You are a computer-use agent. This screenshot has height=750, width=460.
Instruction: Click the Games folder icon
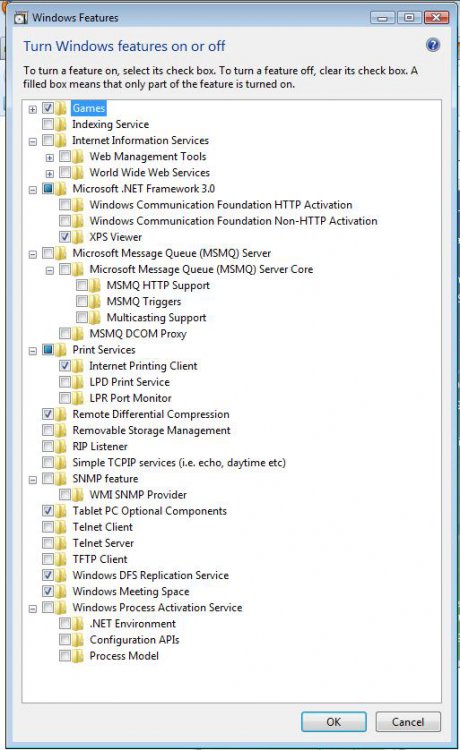point(61,108)
